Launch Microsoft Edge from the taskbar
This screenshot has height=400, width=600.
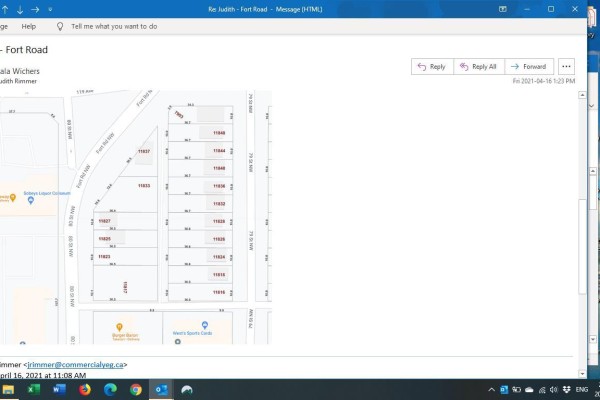110,390
